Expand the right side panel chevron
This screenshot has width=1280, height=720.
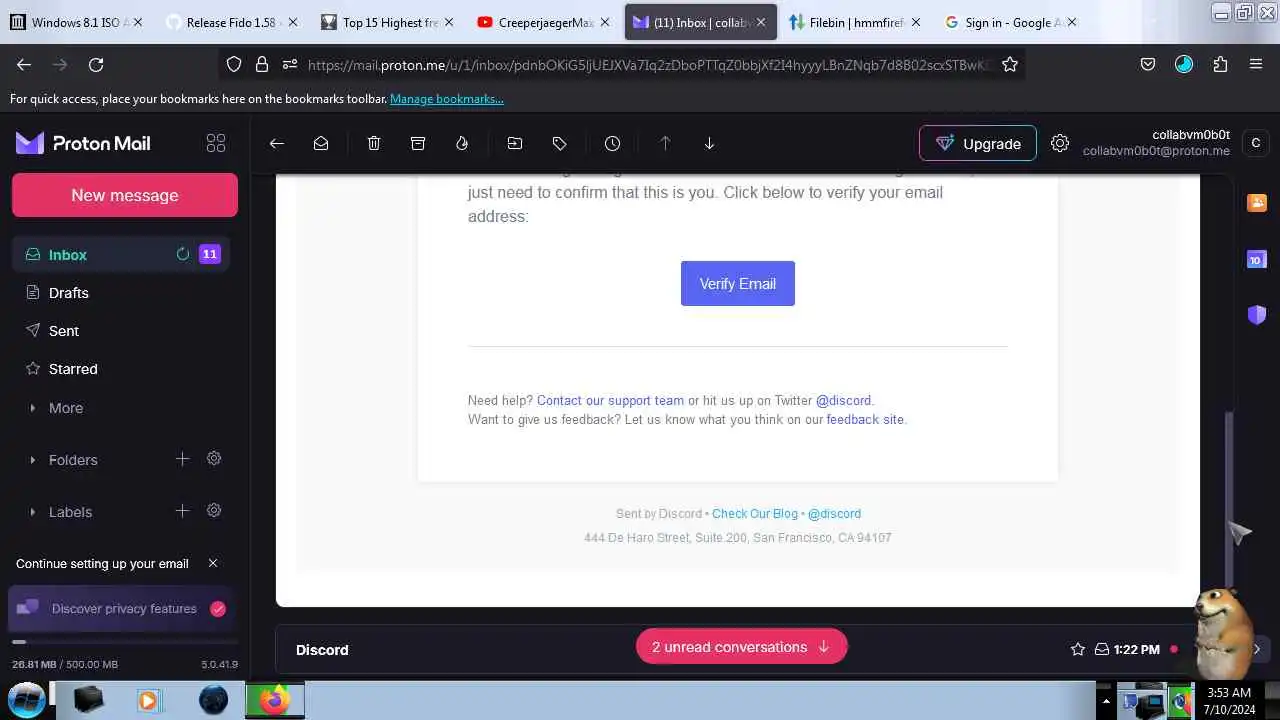1257,649
